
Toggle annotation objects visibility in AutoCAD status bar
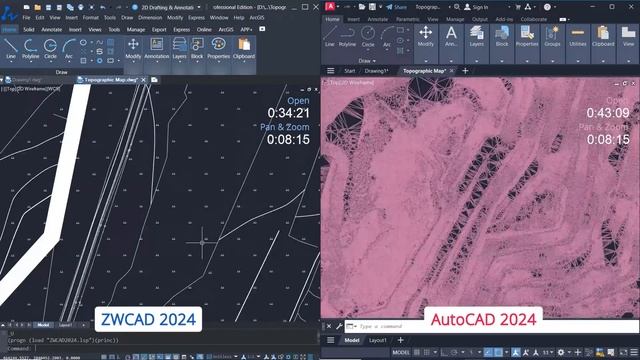[x=516, y=352]
